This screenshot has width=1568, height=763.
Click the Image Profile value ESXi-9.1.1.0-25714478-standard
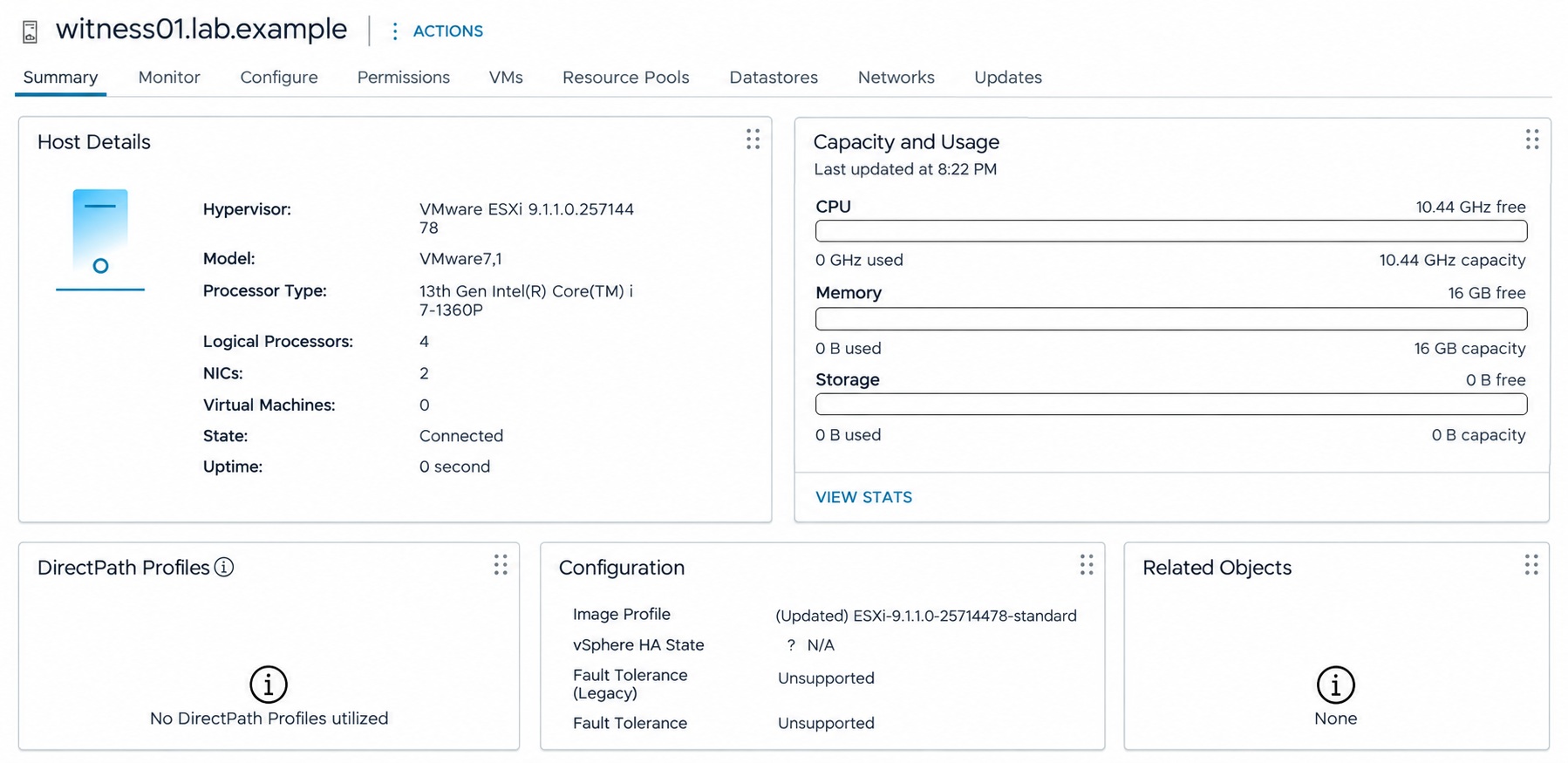(925, 616)
